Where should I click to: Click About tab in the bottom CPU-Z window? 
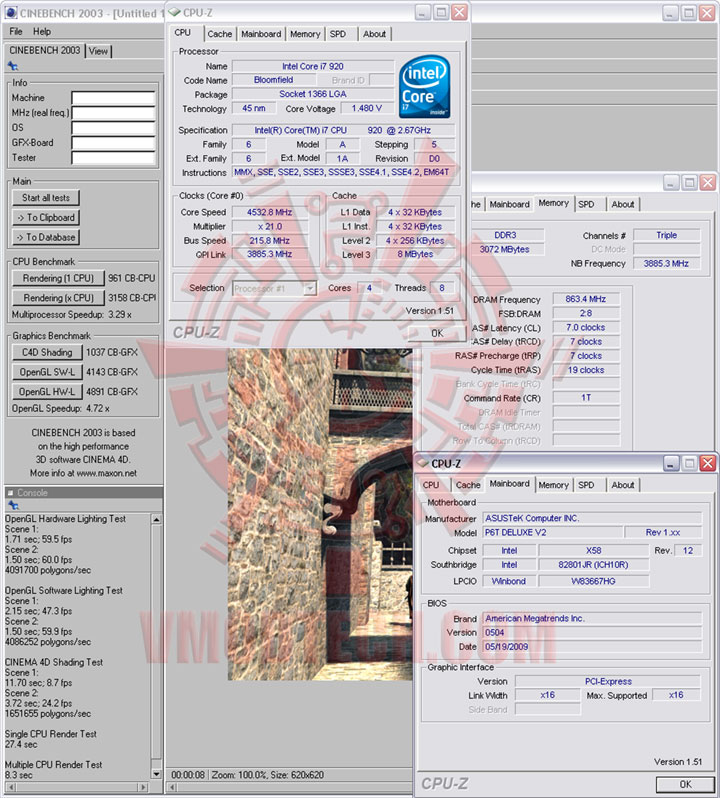[623, 485]
